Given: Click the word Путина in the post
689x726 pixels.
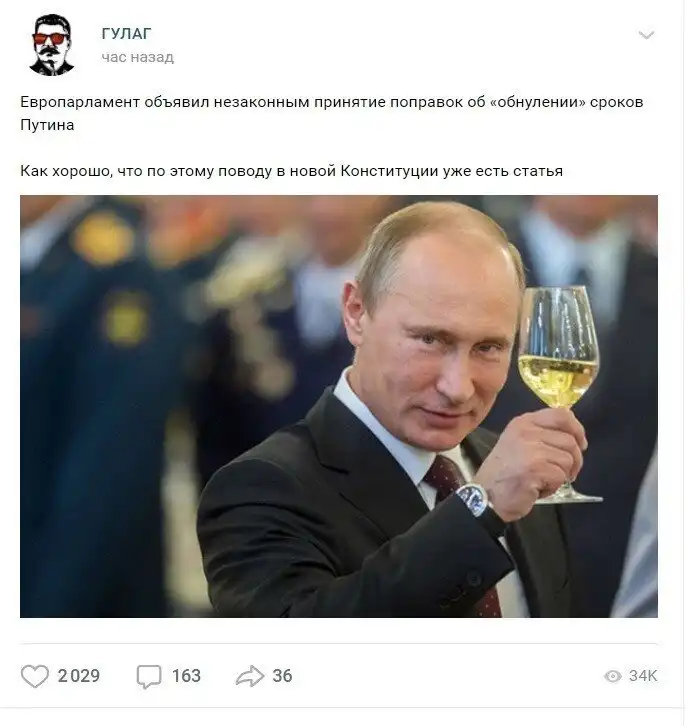Looking at the screenshot, I should click(x=47, y=125).
